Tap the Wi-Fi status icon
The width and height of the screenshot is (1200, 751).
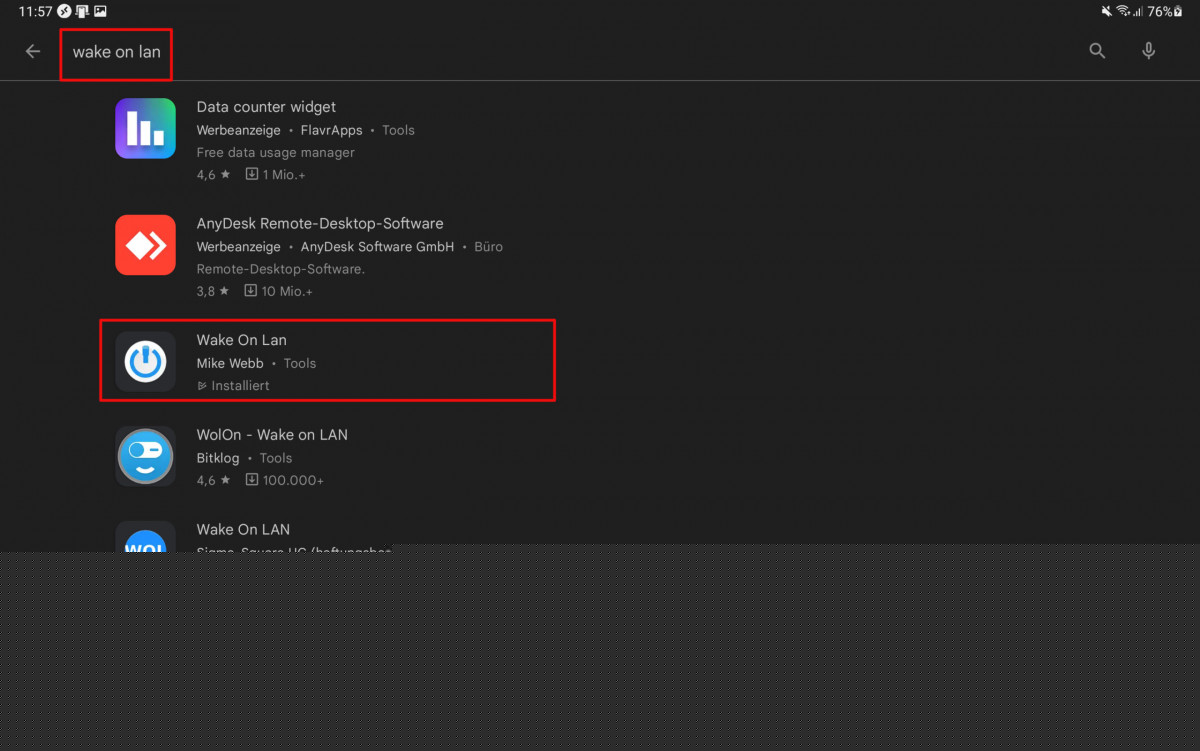click(x=1123, y=11)
